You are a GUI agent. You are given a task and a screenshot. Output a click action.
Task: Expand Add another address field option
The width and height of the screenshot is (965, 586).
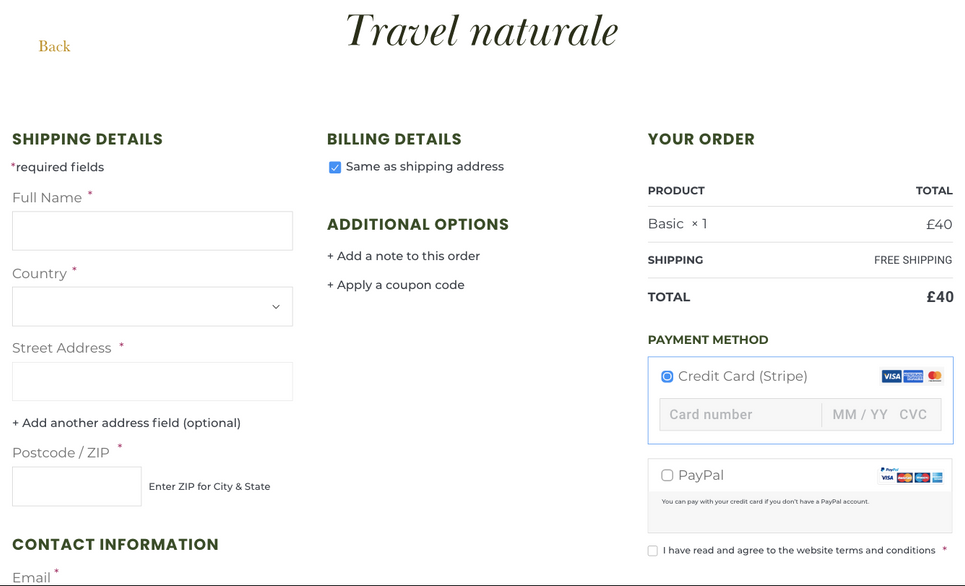126,423
